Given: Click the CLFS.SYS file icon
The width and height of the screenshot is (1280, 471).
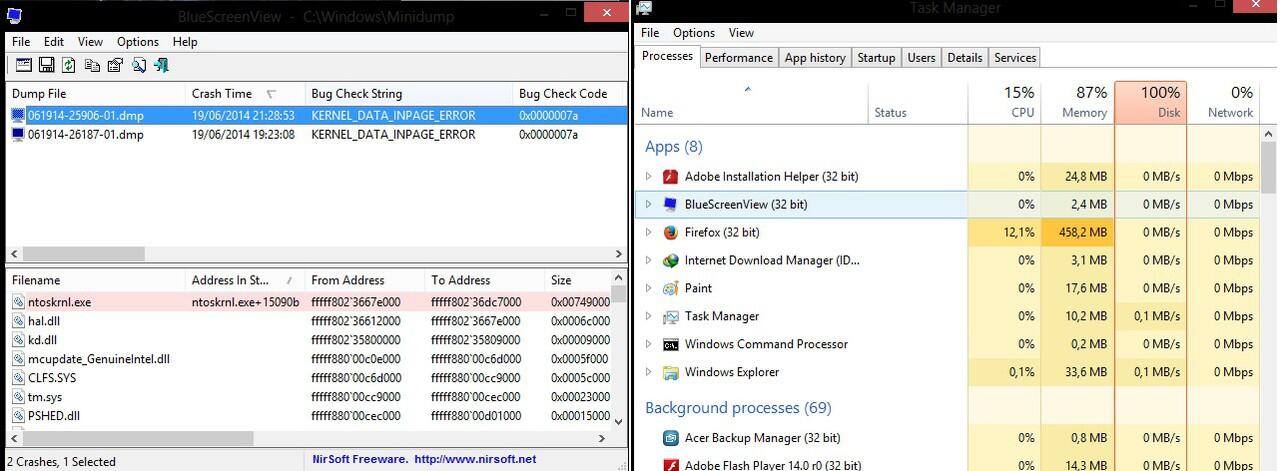Looking at the screenshot, I should (x=19, y=378).
